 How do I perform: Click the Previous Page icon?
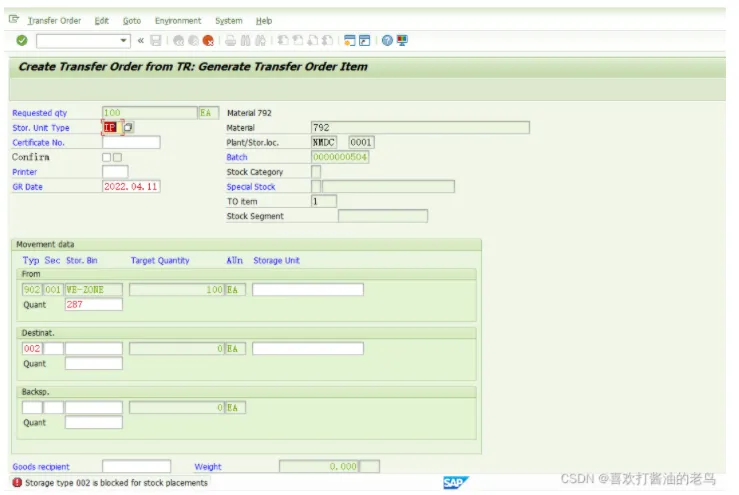(x=297, y=41)
